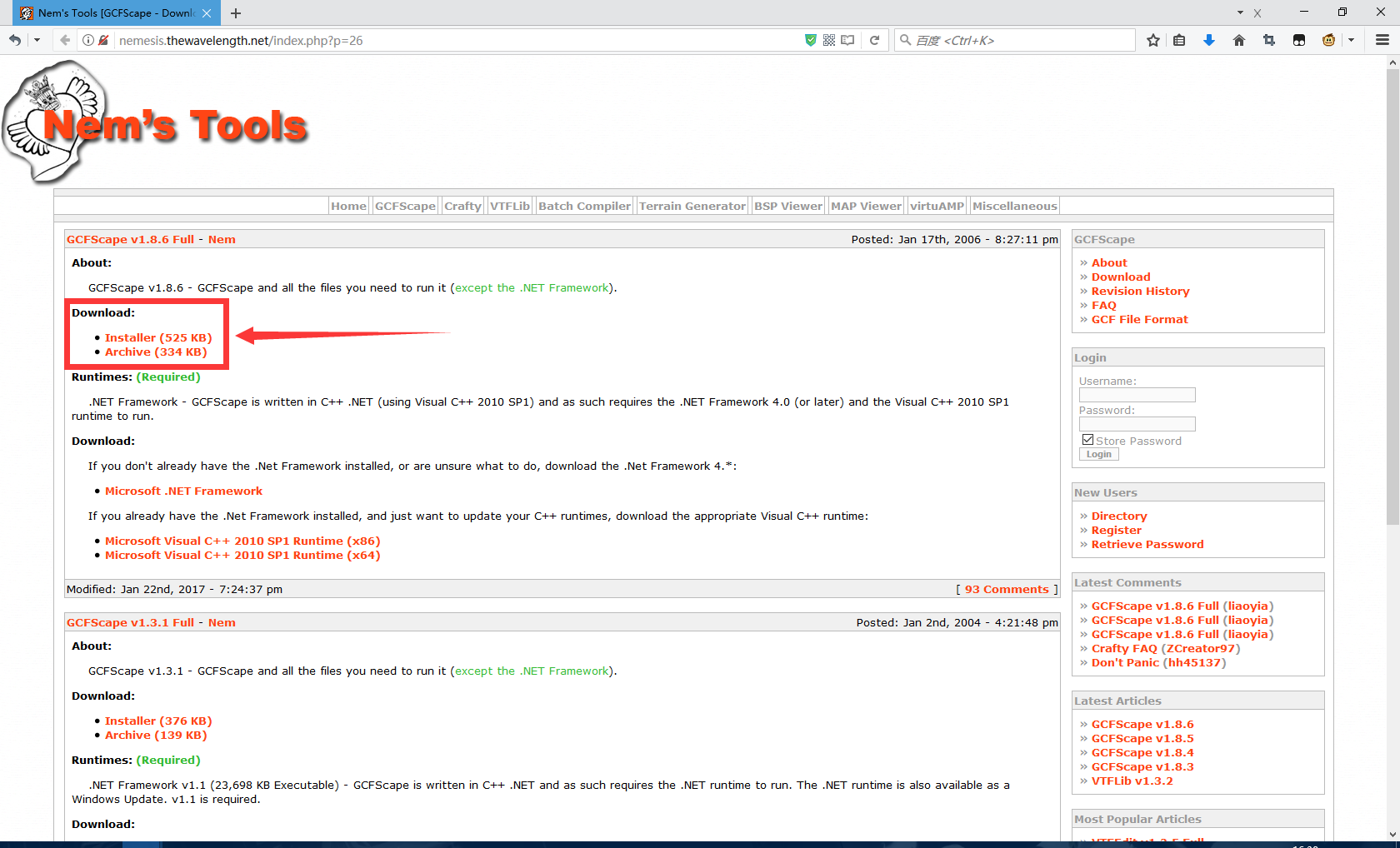
Task: Bookmark this page with the star icon
Action: click(1153, 40)
